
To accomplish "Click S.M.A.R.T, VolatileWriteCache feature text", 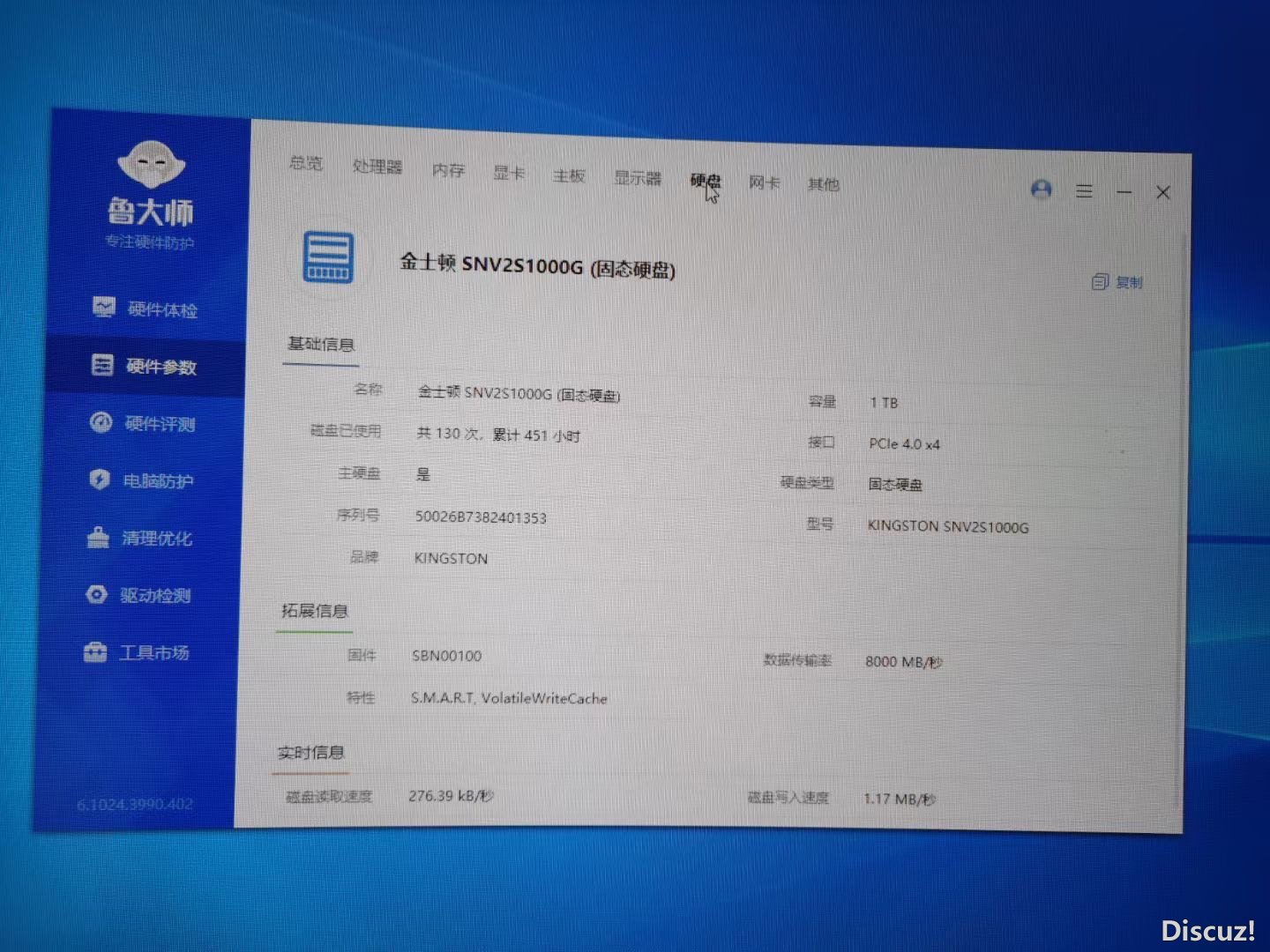I will [x=509, y=698].
